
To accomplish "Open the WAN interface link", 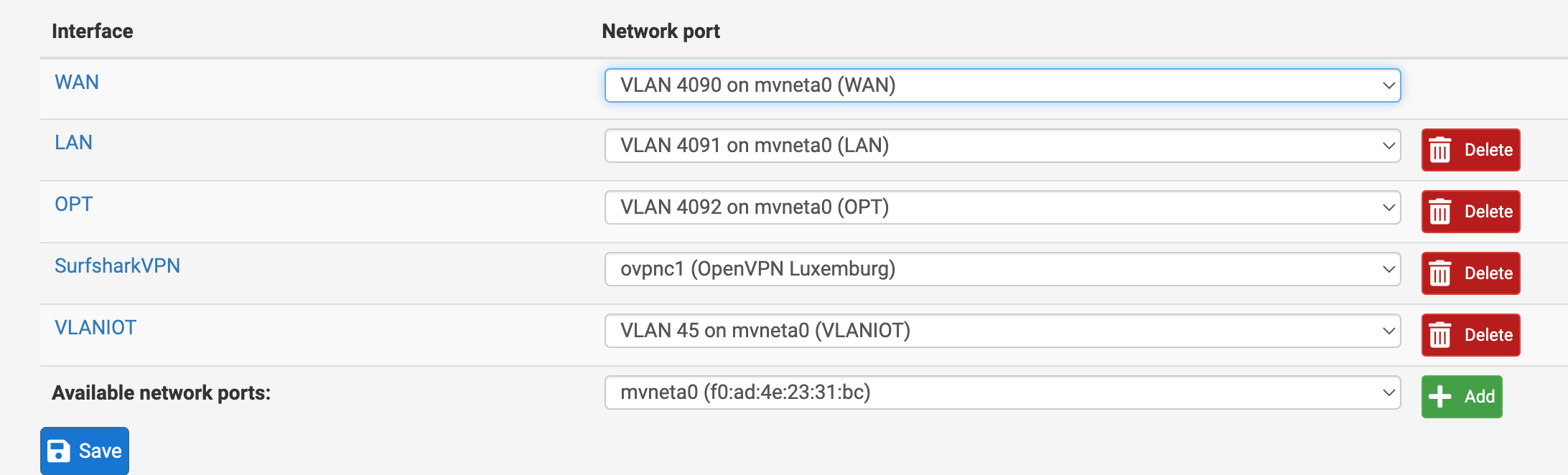I will 77,83.
